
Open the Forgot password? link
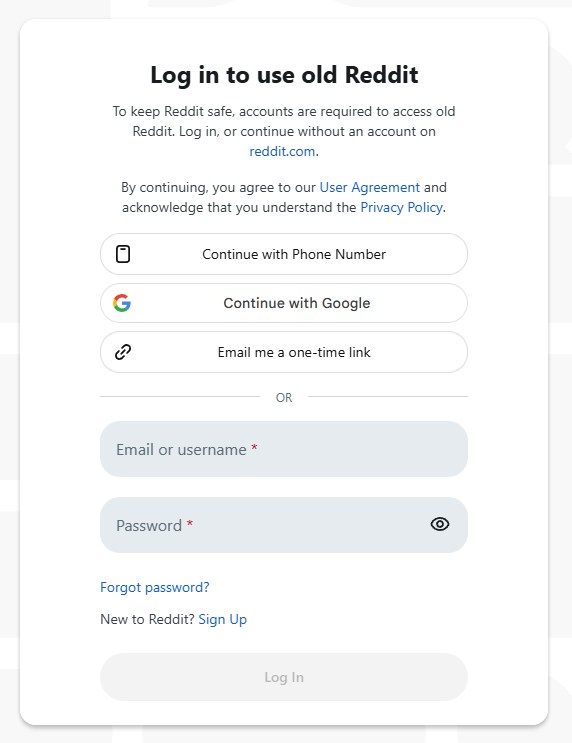pos(154,588)
